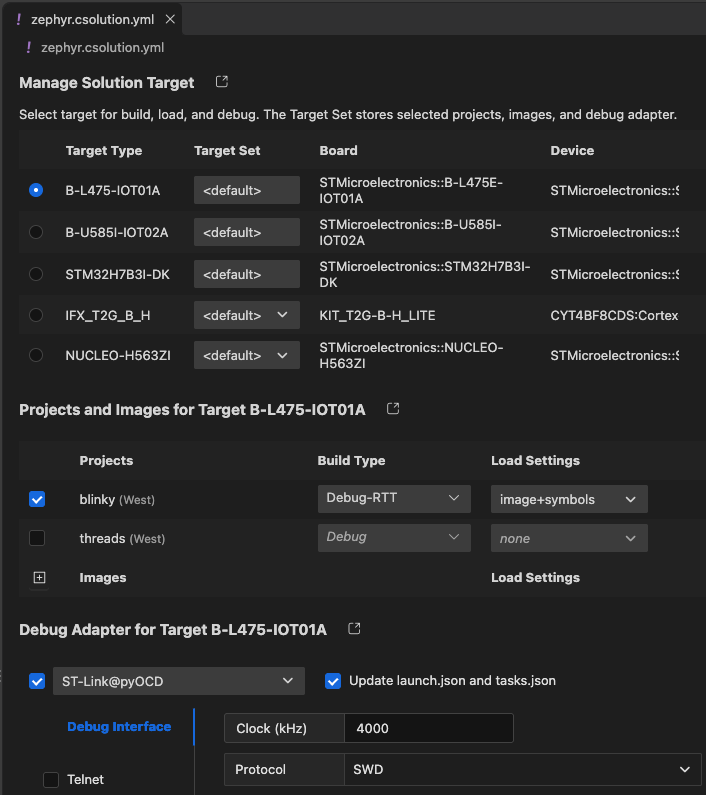The height and width of the screenshot is (795, 706).
Task: Click the 'threads (West)' project name
Action: coord(122,538)
